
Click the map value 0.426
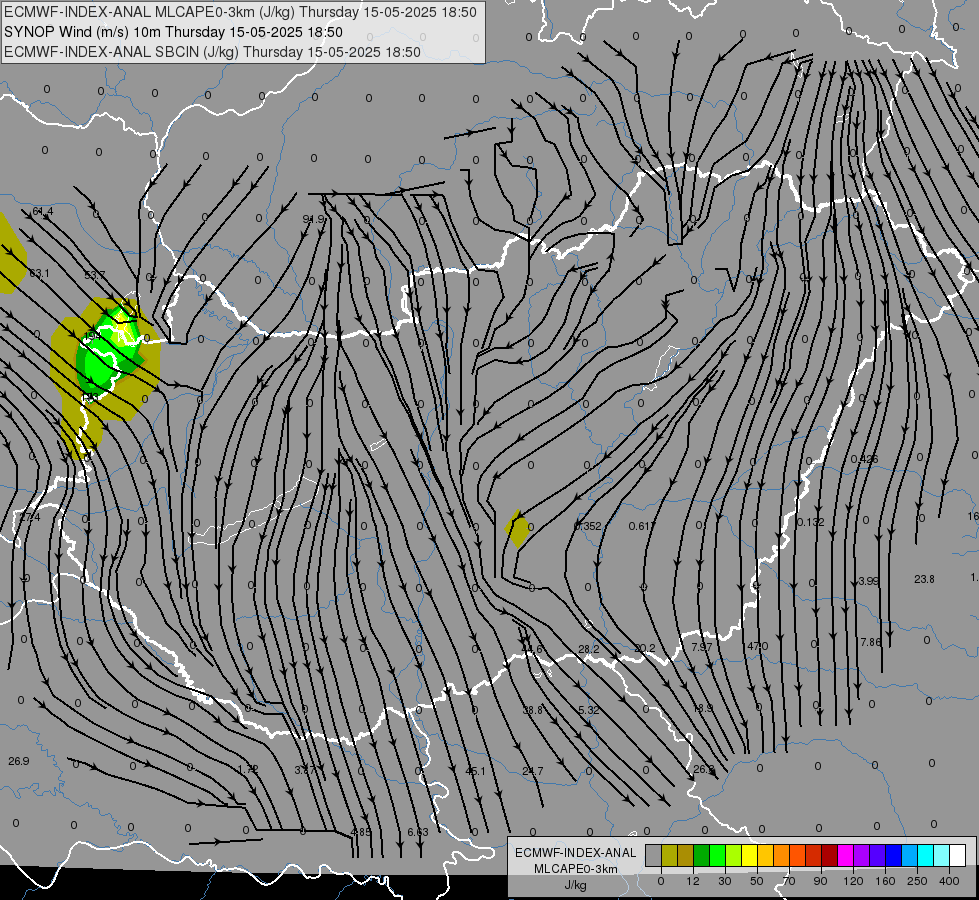click(864, 459)
